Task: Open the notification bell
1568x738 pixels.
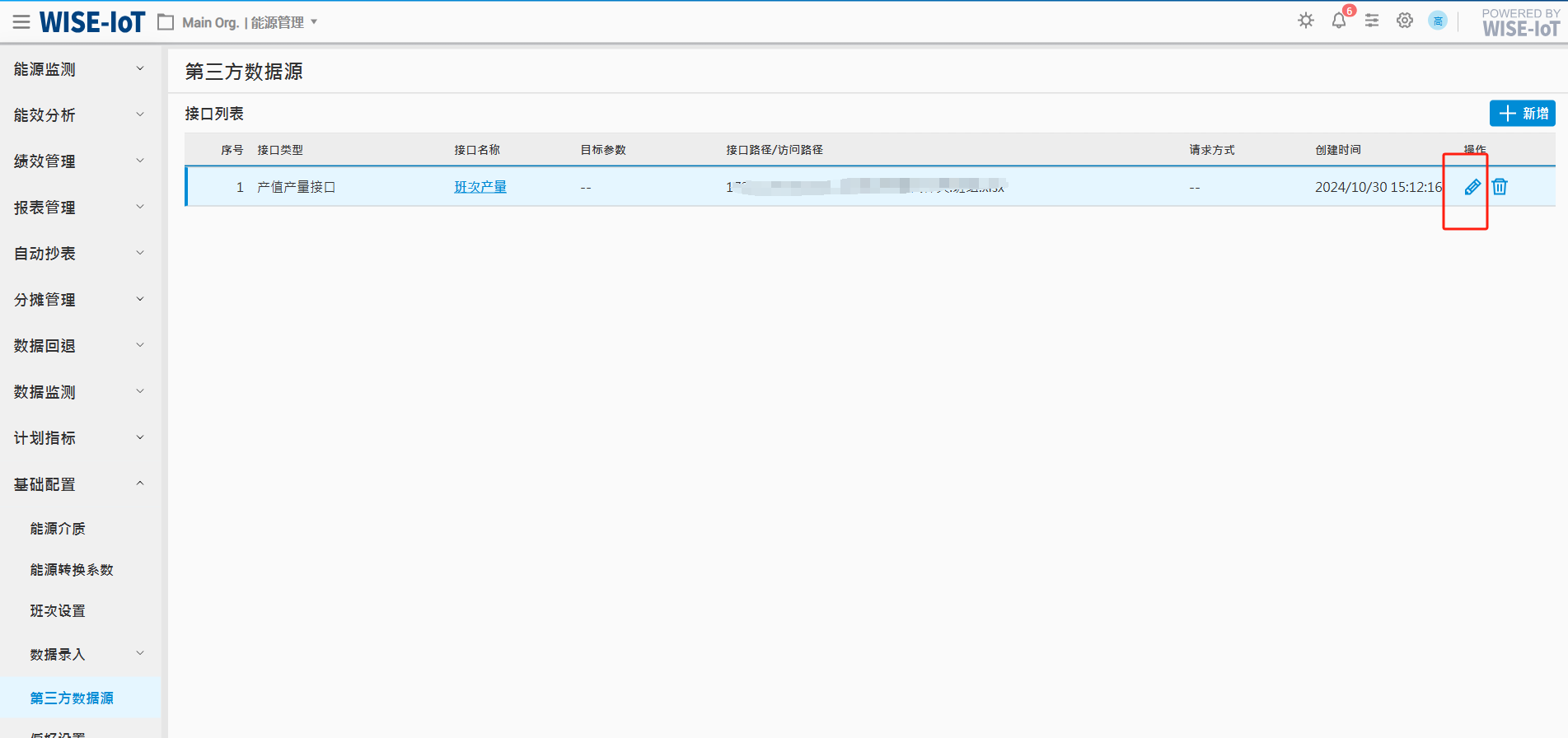Action: tap(1339, 21)
